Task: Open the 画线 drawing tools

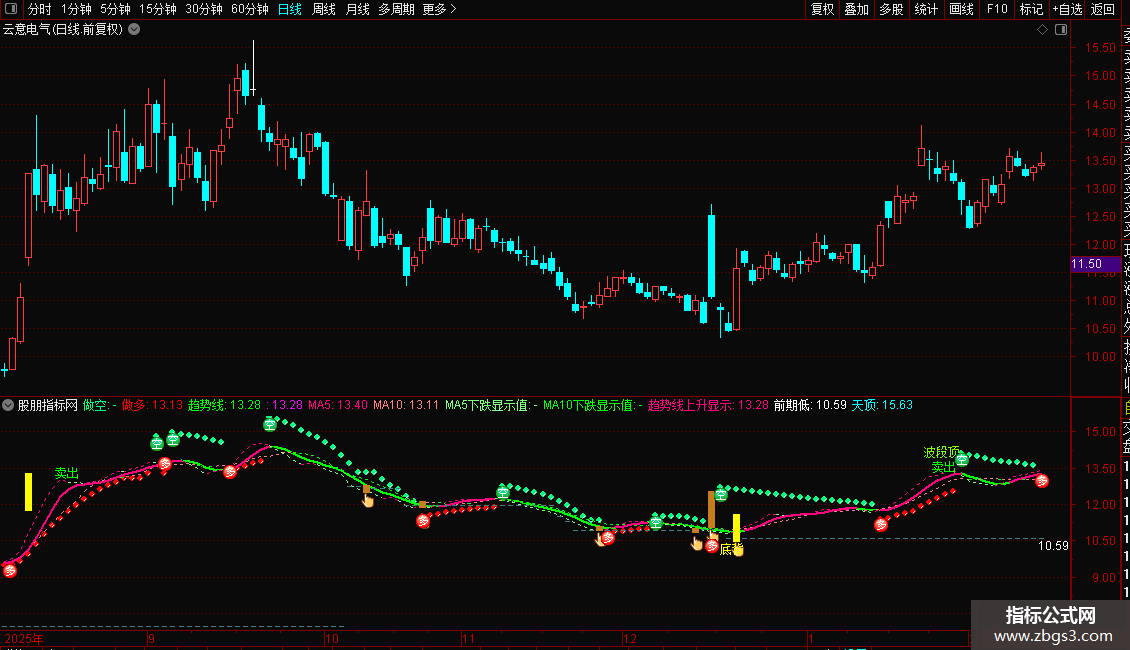Action: [961, 9]
